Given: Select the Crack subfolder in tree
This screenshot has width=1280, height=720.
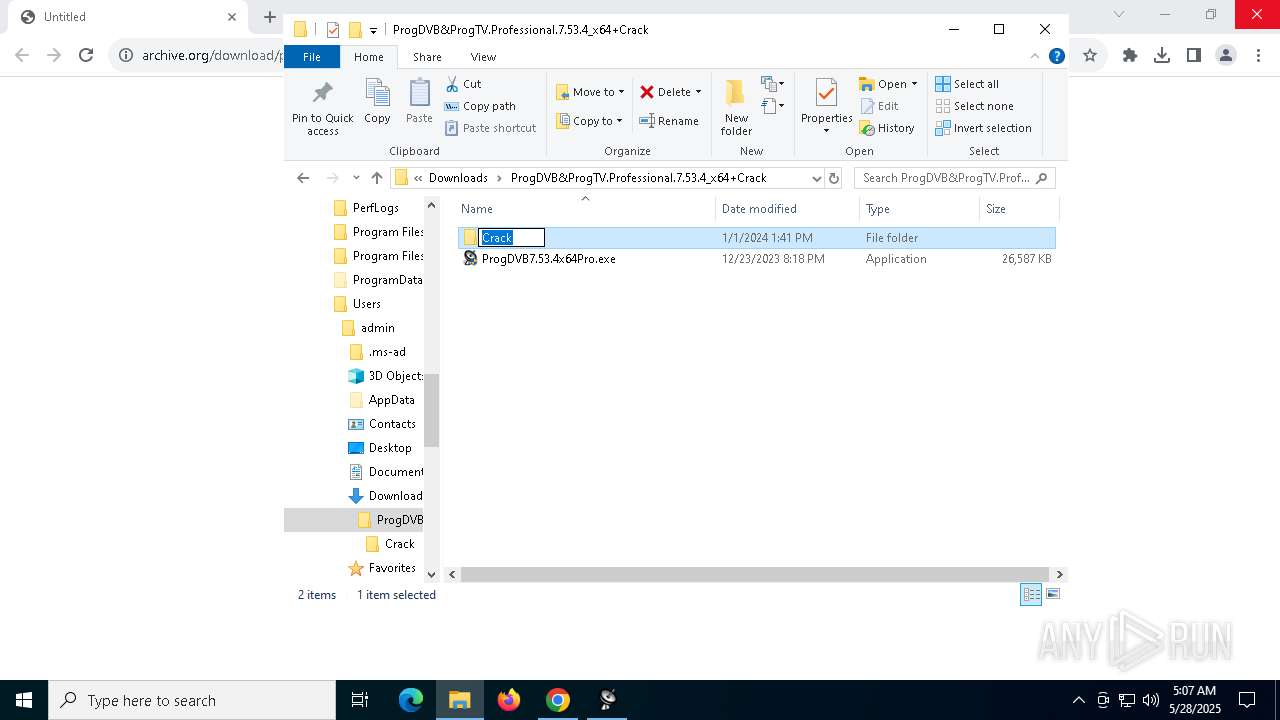Looking at the screenshot, I should pos(399,544).
